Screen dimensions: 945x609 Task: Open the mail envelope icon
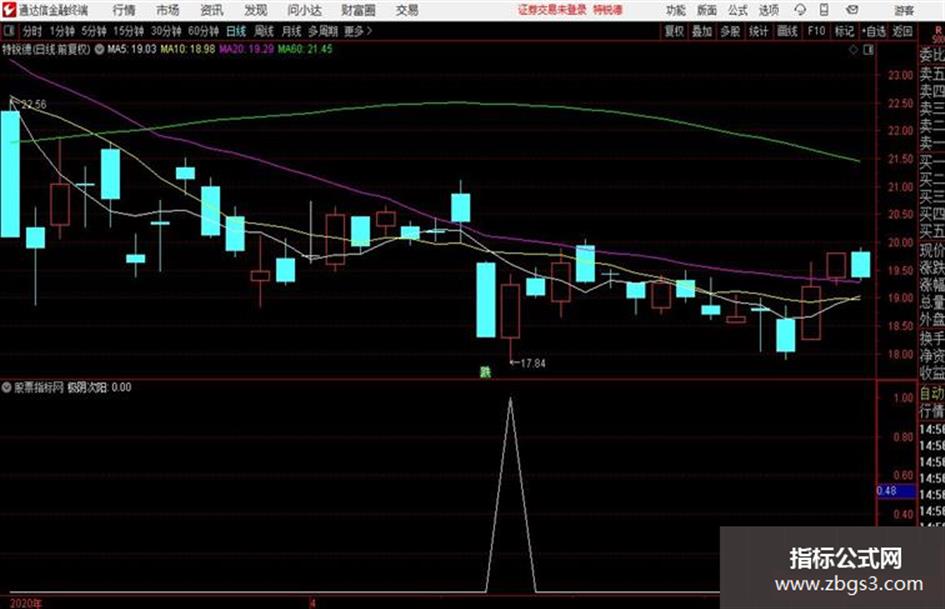pyautogui.click(x=852, y=10)
